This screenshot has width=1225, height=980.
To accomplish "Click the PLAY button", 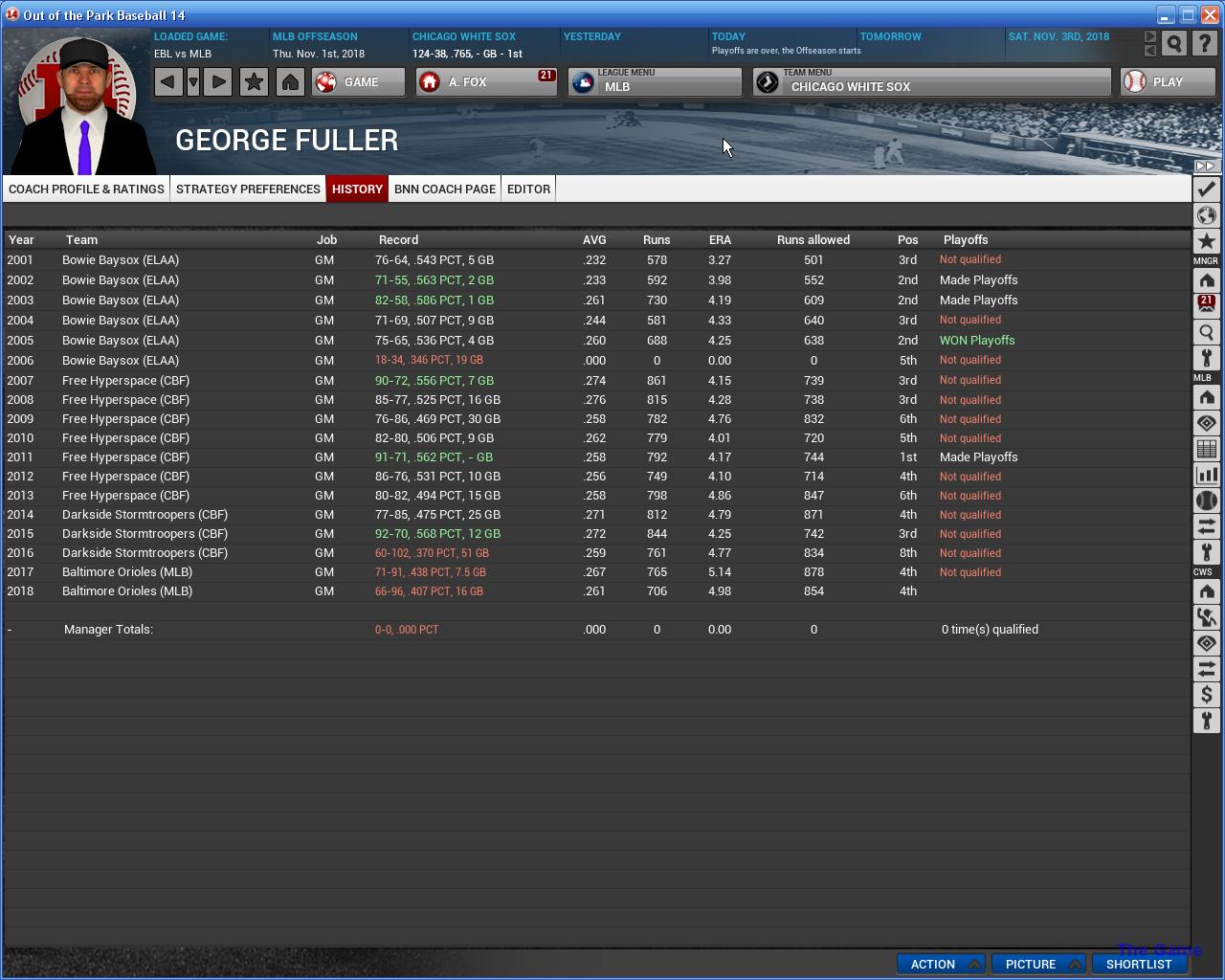I will [x=1168, y=82].
